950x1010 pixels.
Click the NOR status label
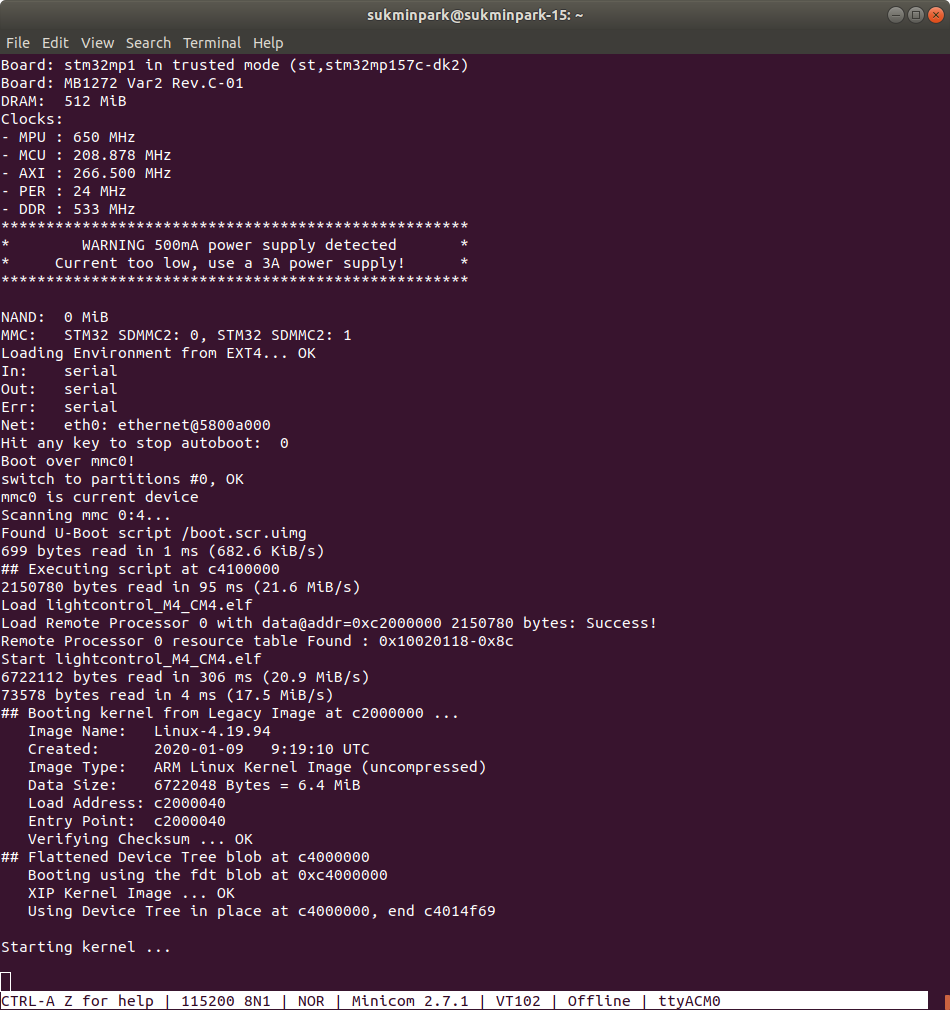coord(311,1001)
